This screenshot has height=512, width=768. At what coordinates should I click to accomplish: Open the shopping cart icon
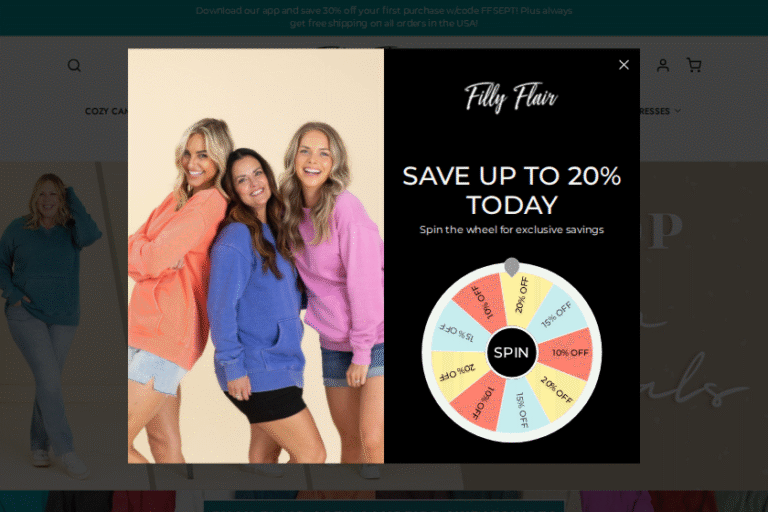pyautogui.click(x=694, y=65)
